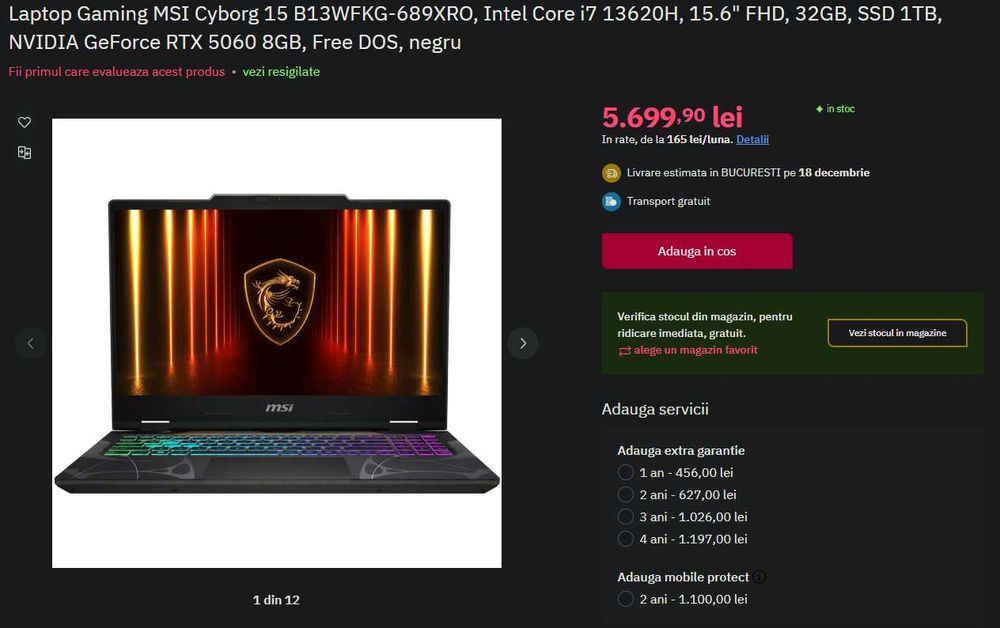The width and height of the screenshot is (1000, 628).
Task: Click Adauga in cos button
Action: (x=697, y=251)
